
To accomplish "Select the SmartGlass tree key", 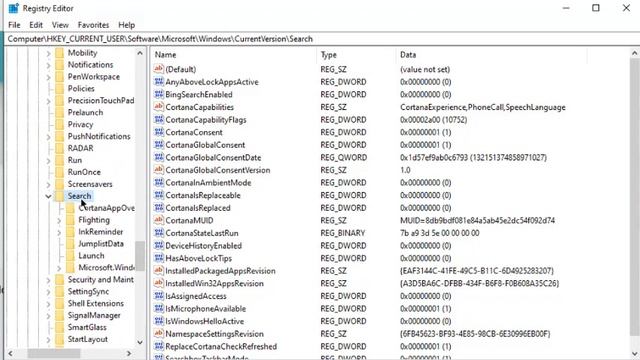I will [87, 327].
